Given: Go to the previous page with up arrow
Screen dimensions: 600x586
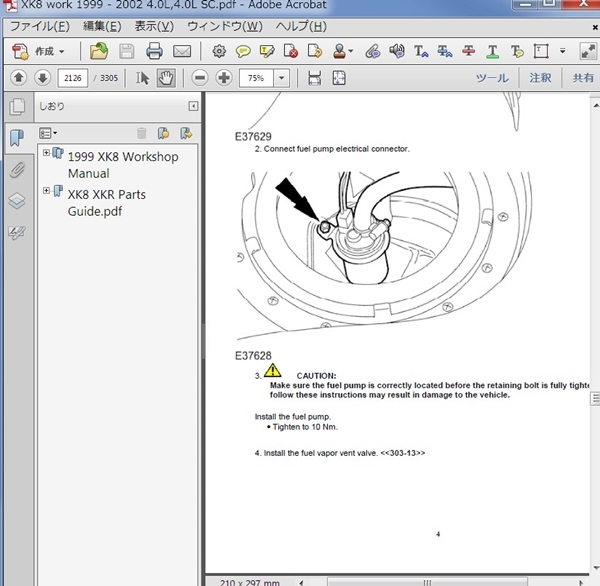Looking at the screenshot, I should click(x=19, y=78).
